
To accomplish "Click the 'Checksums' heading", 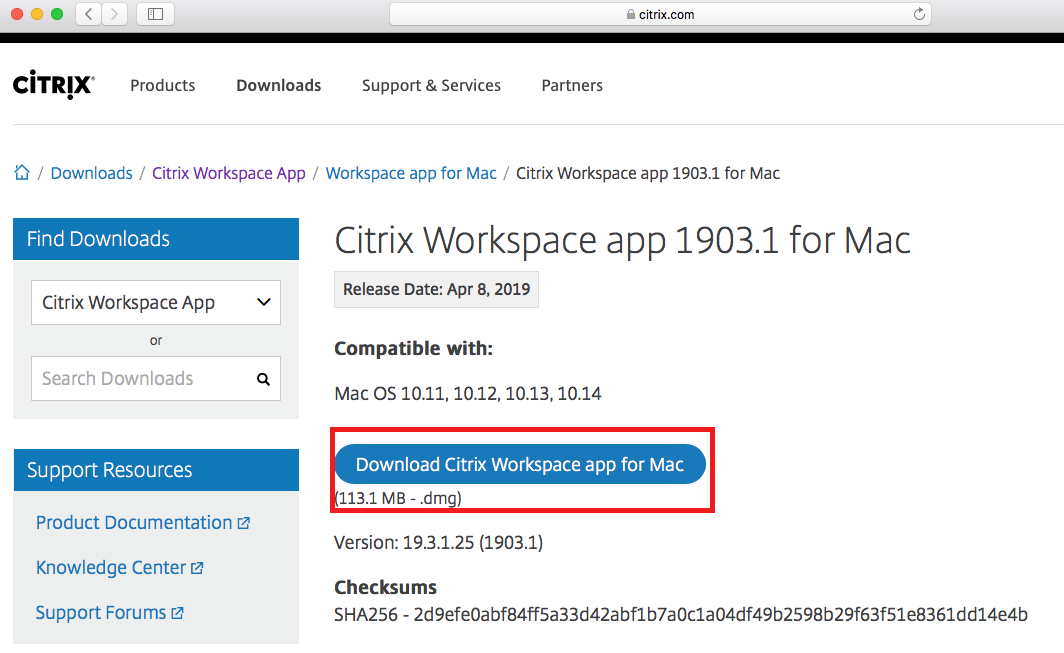I will tap(385, 587).
